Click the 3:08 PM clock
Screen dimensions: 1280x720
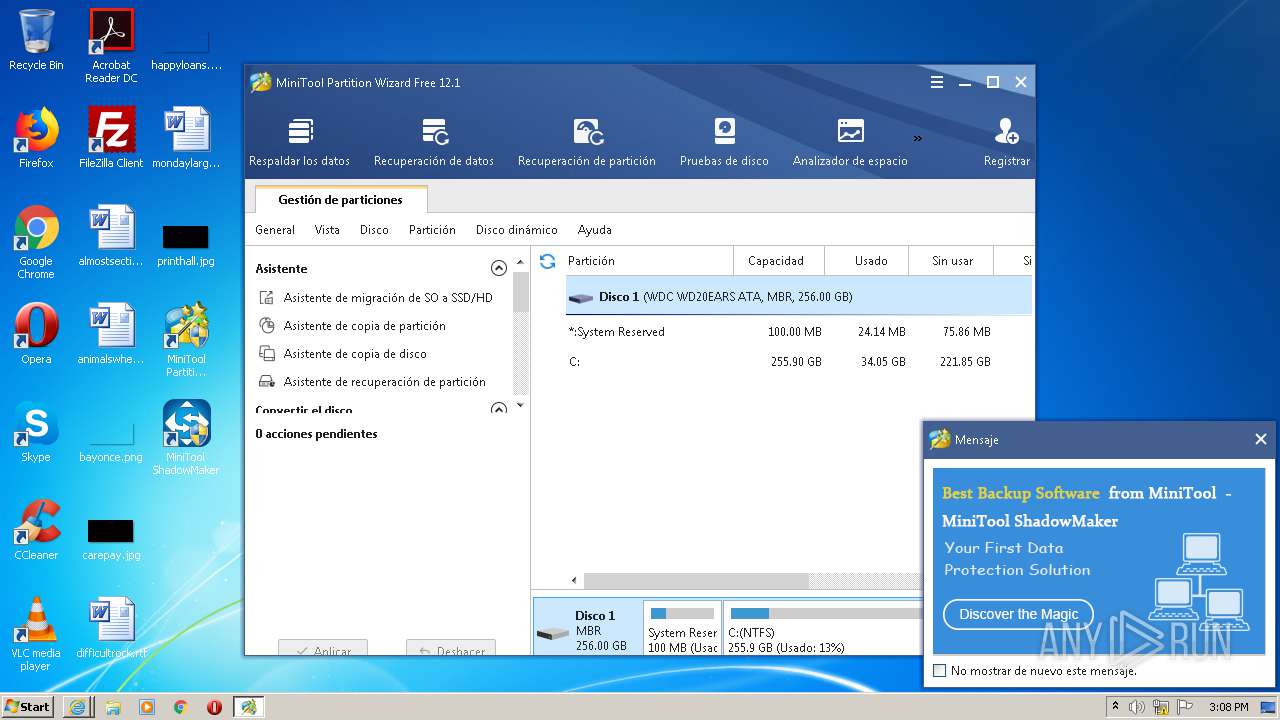[x=1228, y=707]
